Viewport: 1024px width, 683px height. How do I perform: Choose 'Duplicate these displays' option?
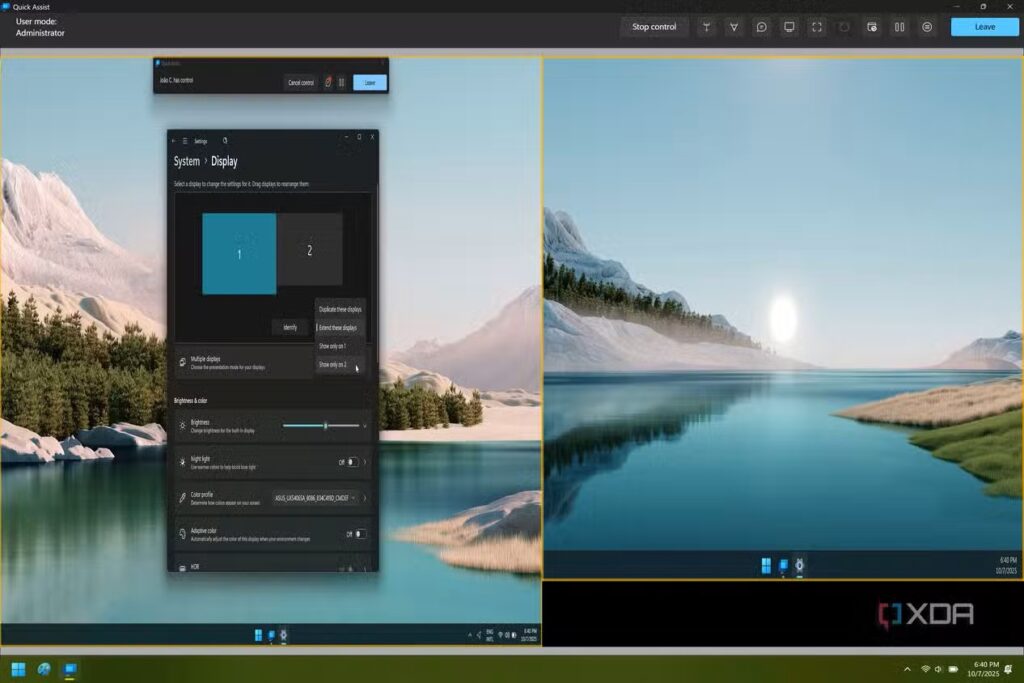(340, 309)
